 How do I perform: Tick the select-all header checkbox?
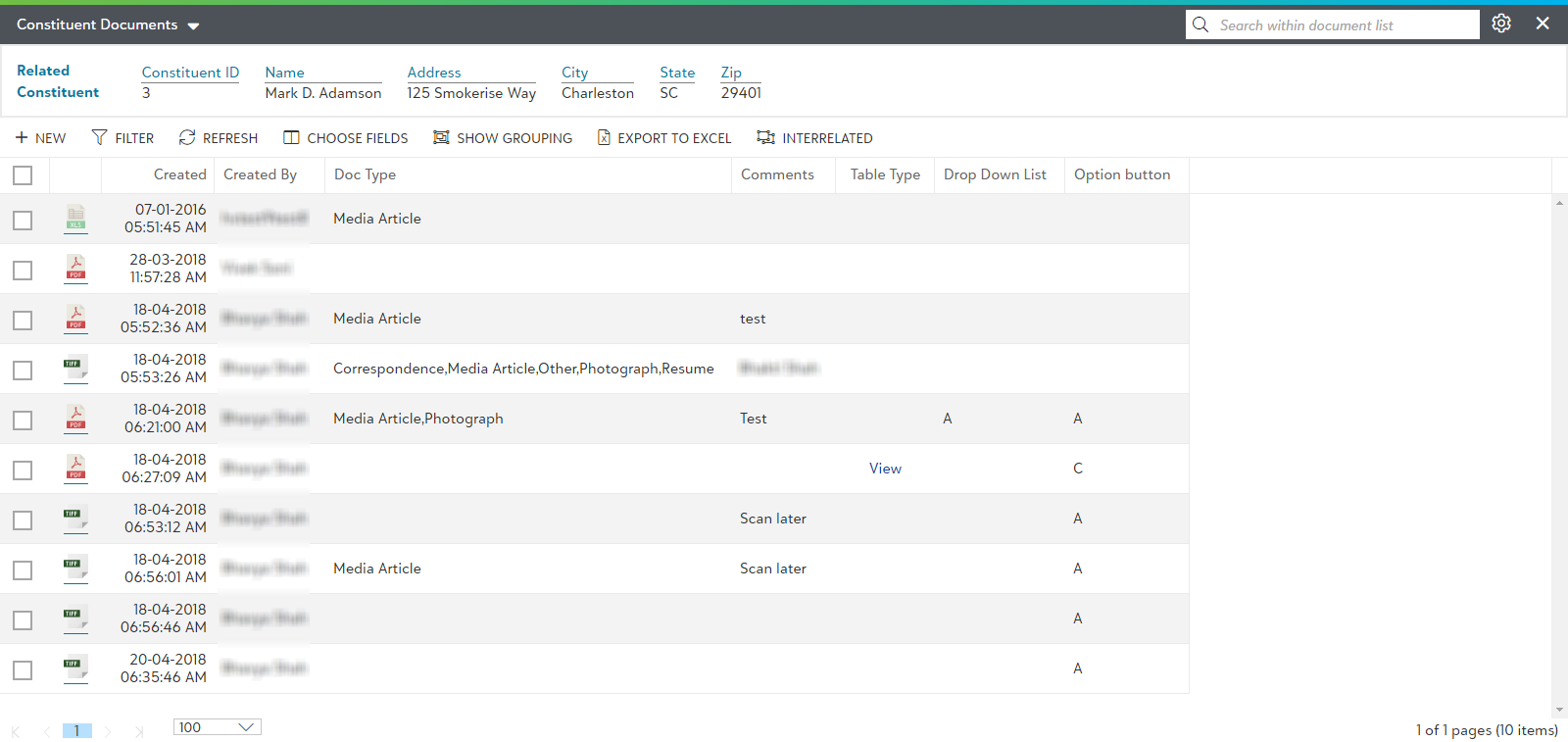[23, 175]
